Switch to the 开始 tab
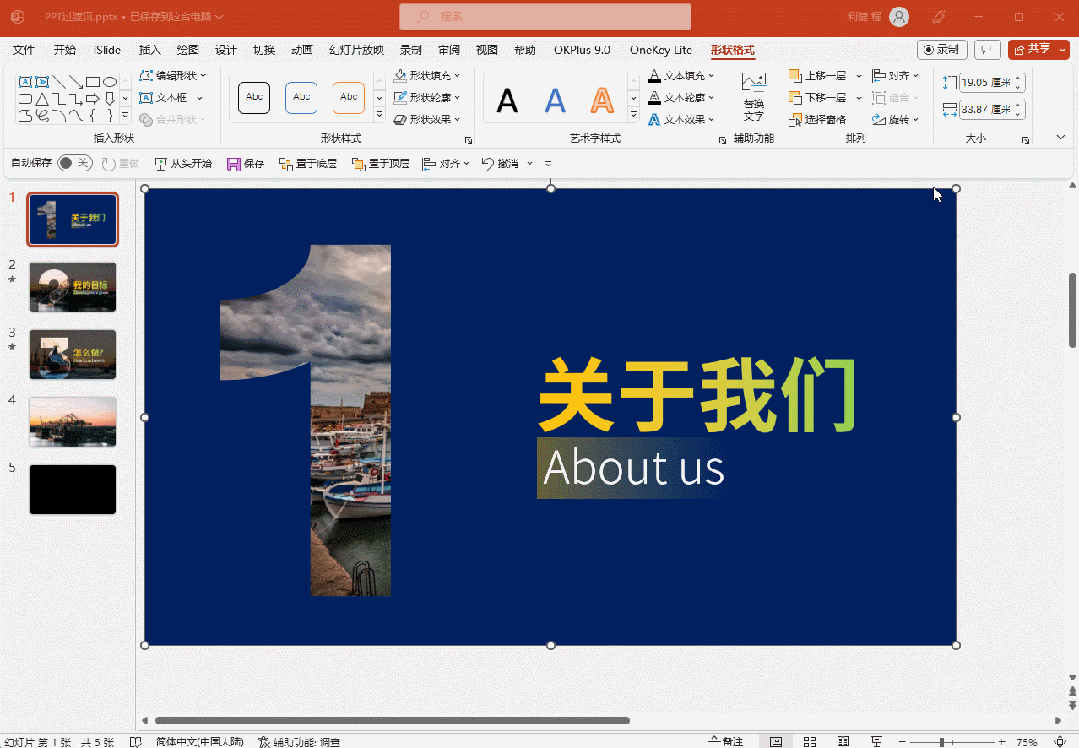Screen dimensions: 1079x748 pos(65,50)
